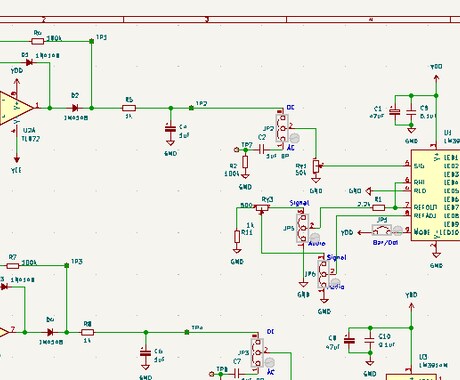Select resistor R11 symbol
This screenshot has height=380, width=460.
237,236
